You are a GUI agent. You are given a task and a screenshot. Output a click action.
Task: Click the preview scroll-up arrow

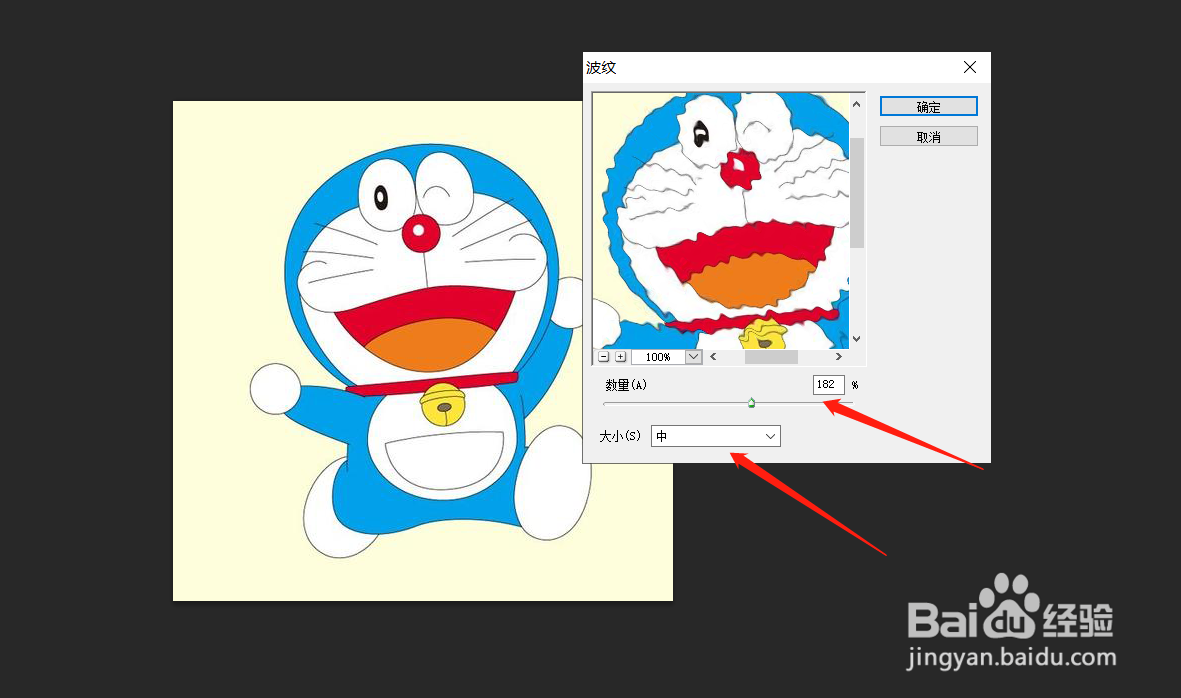[856, 104]
